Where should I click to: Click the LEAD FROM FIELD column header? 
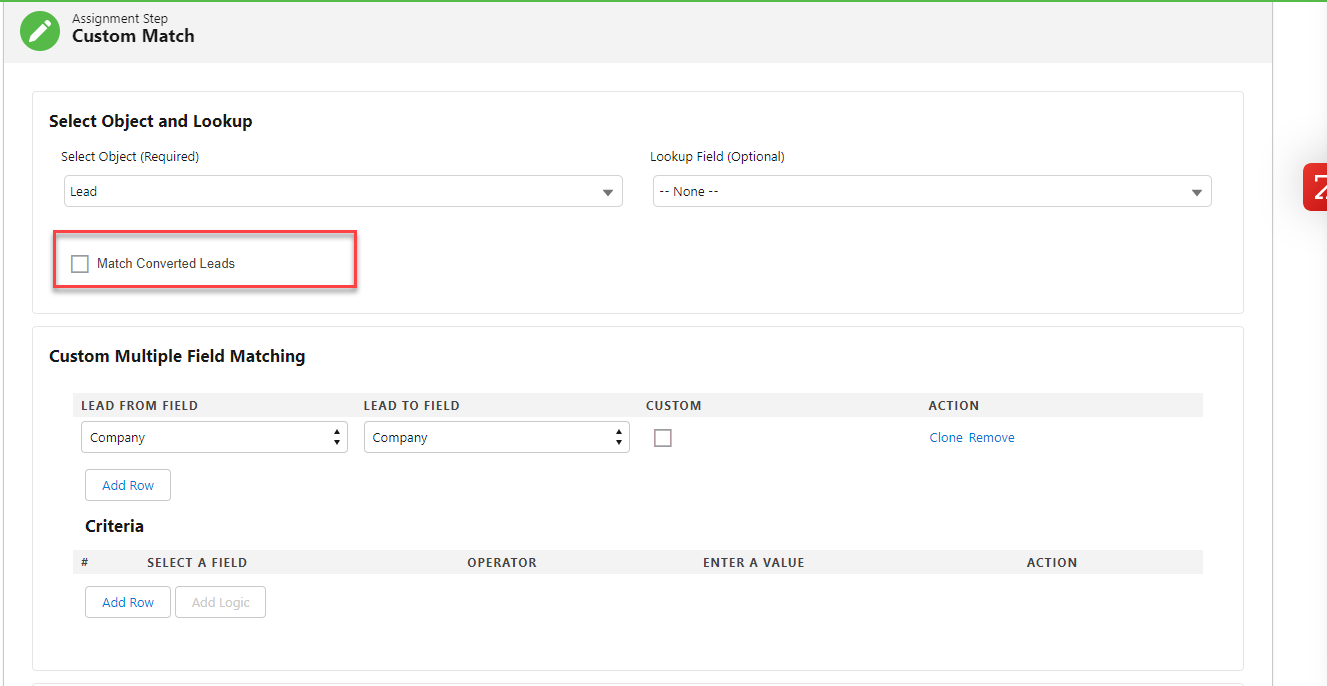pos(140,406)
